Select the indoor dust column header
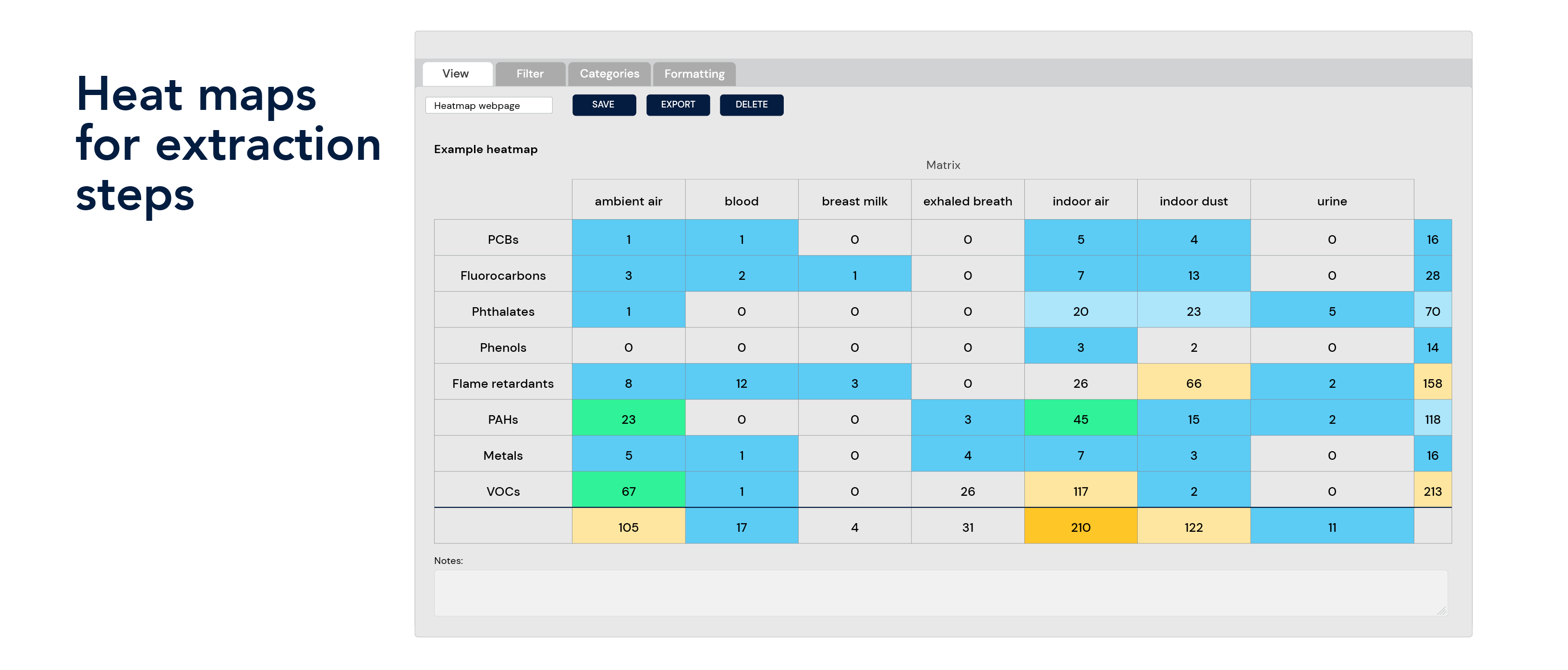The image size is (1568, 670). coord(1193,201)
